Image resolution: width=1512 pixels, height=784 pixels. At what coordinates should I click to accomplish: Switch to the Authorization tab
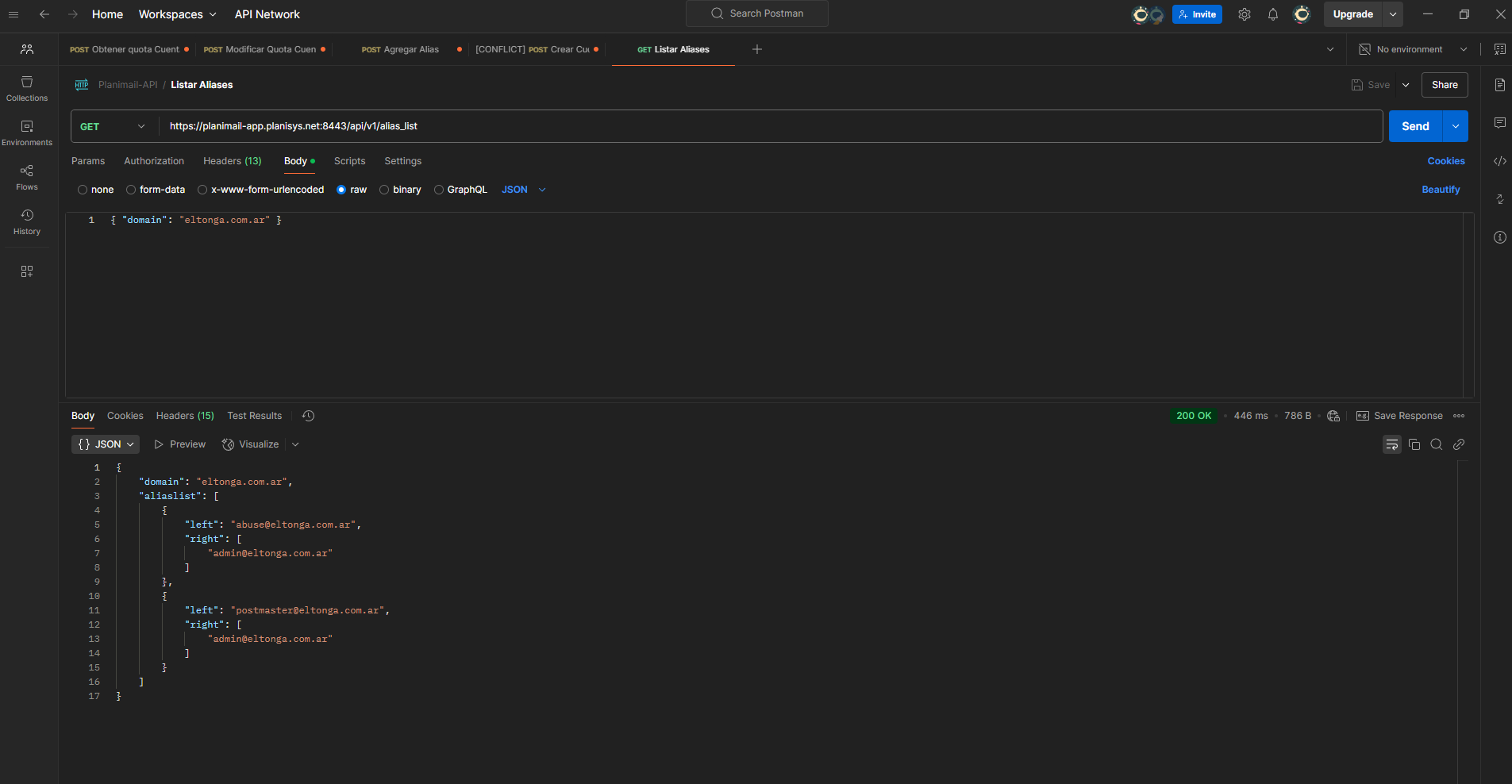click(154, 161)
